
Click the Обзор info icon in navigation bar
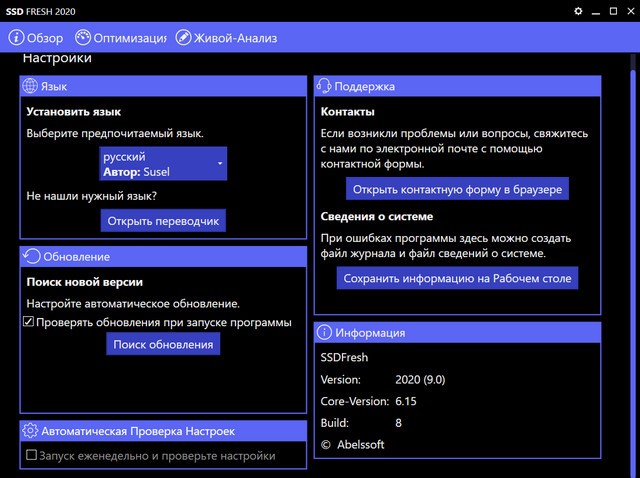pos(17,38)
